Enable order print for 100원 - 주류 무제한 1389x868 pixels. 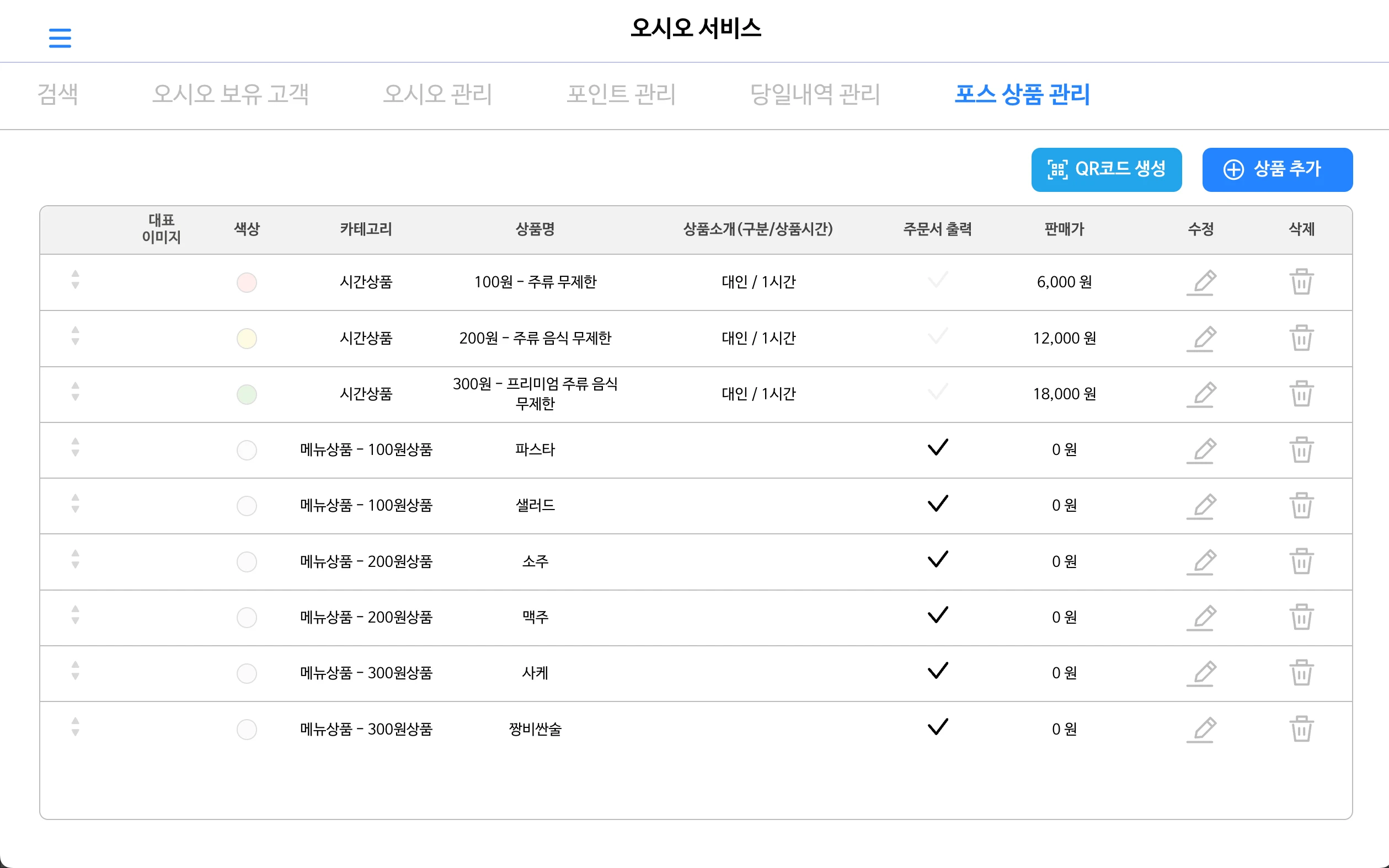[938, 280]
